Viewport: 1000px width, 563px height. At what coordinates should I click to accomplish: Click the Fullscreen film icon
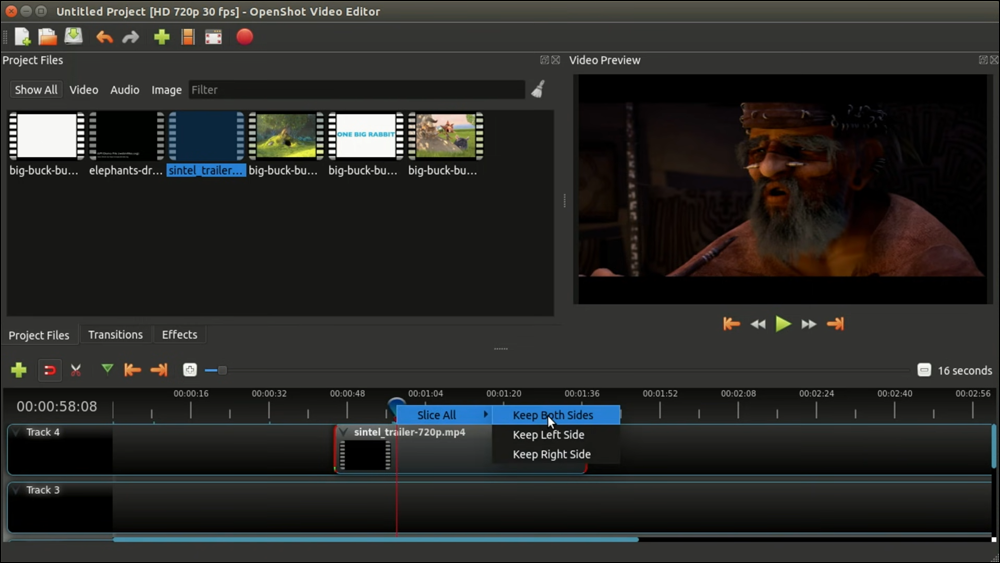click(214, 37)
